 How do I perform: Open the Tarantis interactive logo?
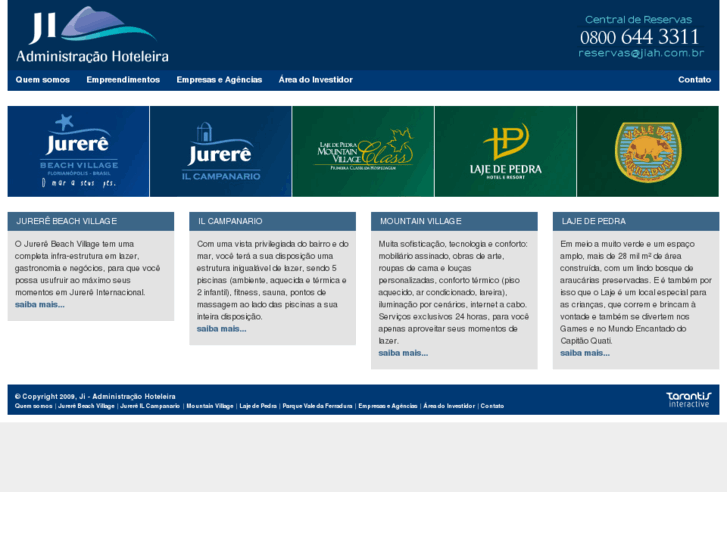[x=689, y=399]
